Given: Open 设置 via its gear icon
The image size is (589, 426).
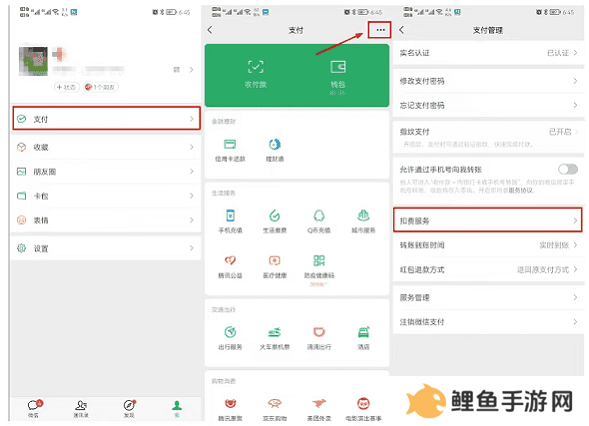Looking at the screenshot, I should click(x=22, y=248).
